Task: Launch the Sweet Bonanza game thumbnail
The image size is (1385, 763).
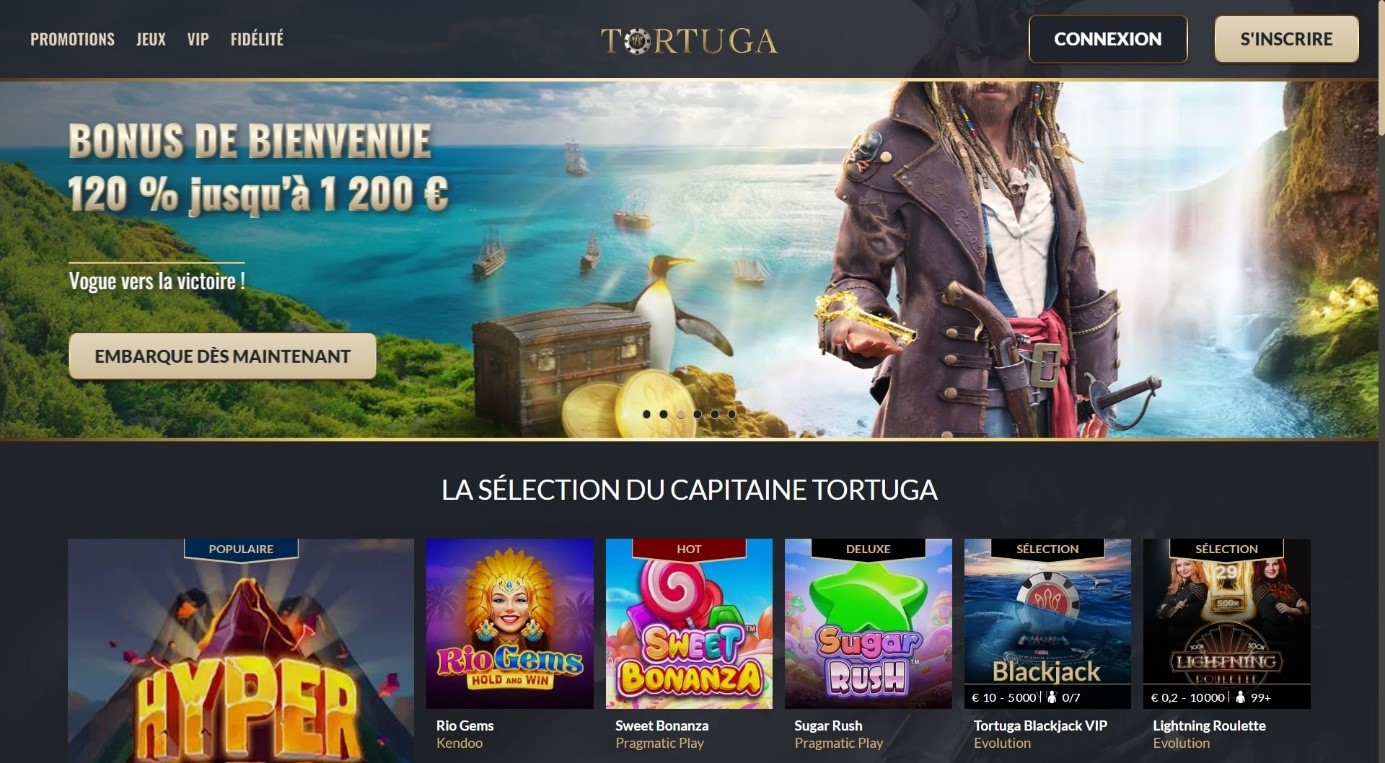Action: (x=689, y=624)
